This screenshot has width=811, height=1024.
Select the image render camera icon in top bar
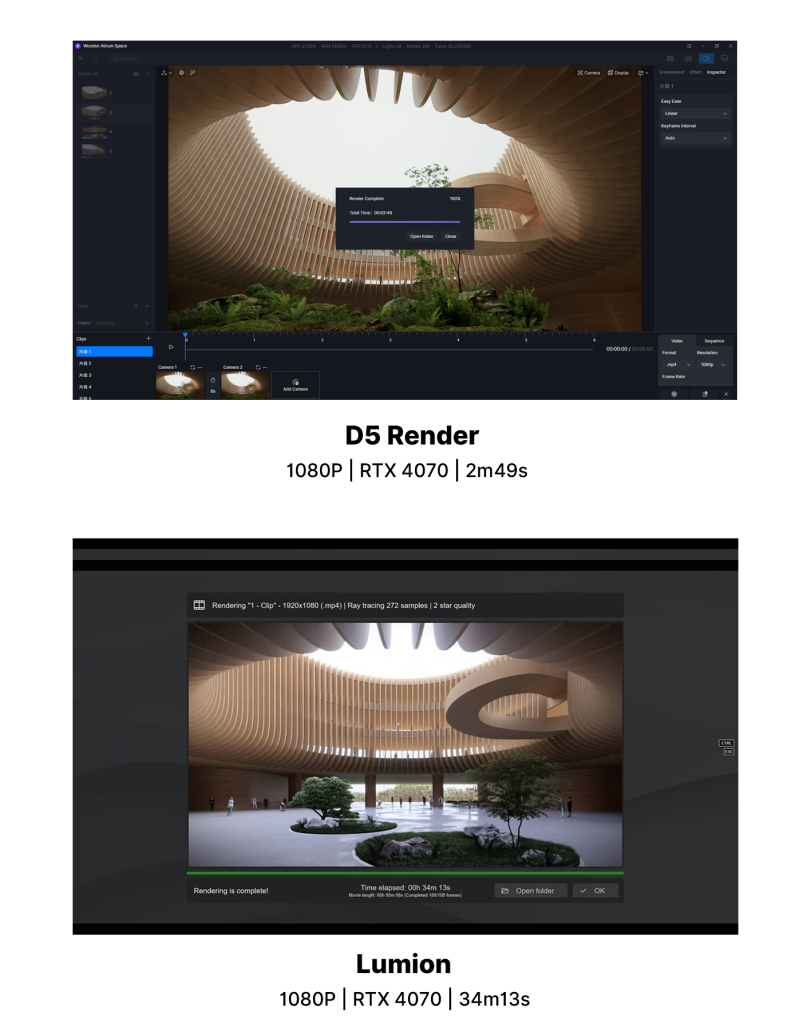click(688, 59)
